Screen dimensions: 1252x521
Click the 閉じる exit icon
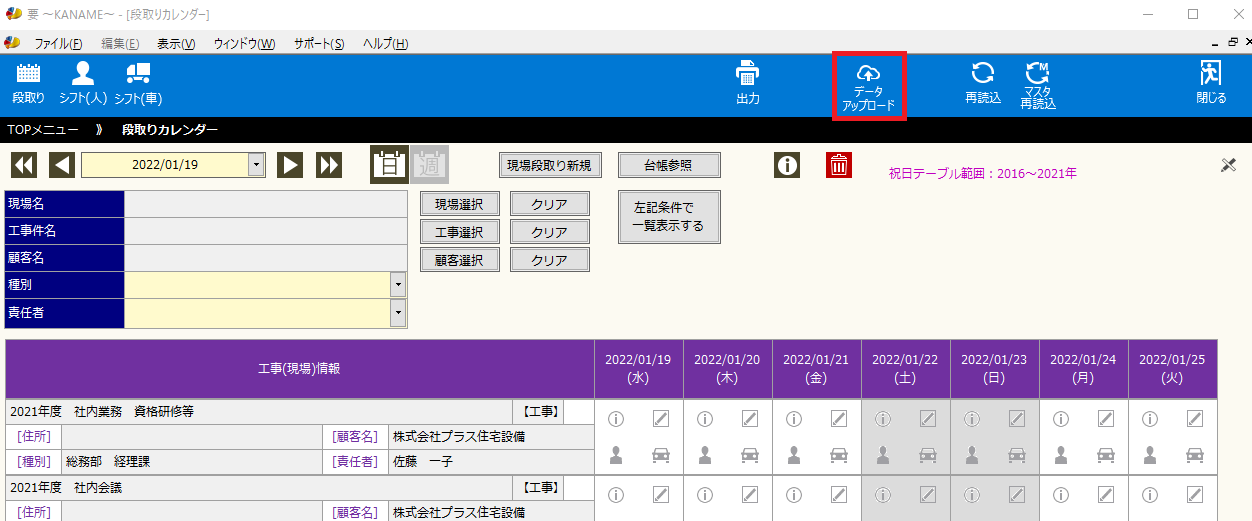coord(1210,73)
